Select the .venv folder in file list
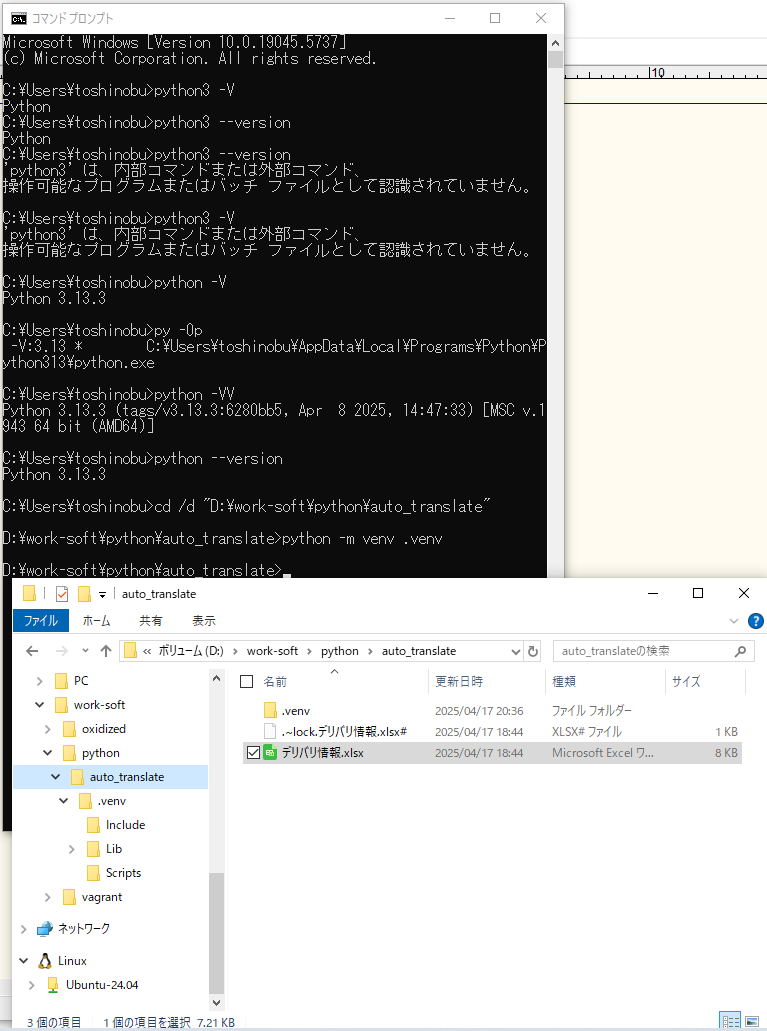The width and height of the screenshot is (767, 1031). [295, 711]
